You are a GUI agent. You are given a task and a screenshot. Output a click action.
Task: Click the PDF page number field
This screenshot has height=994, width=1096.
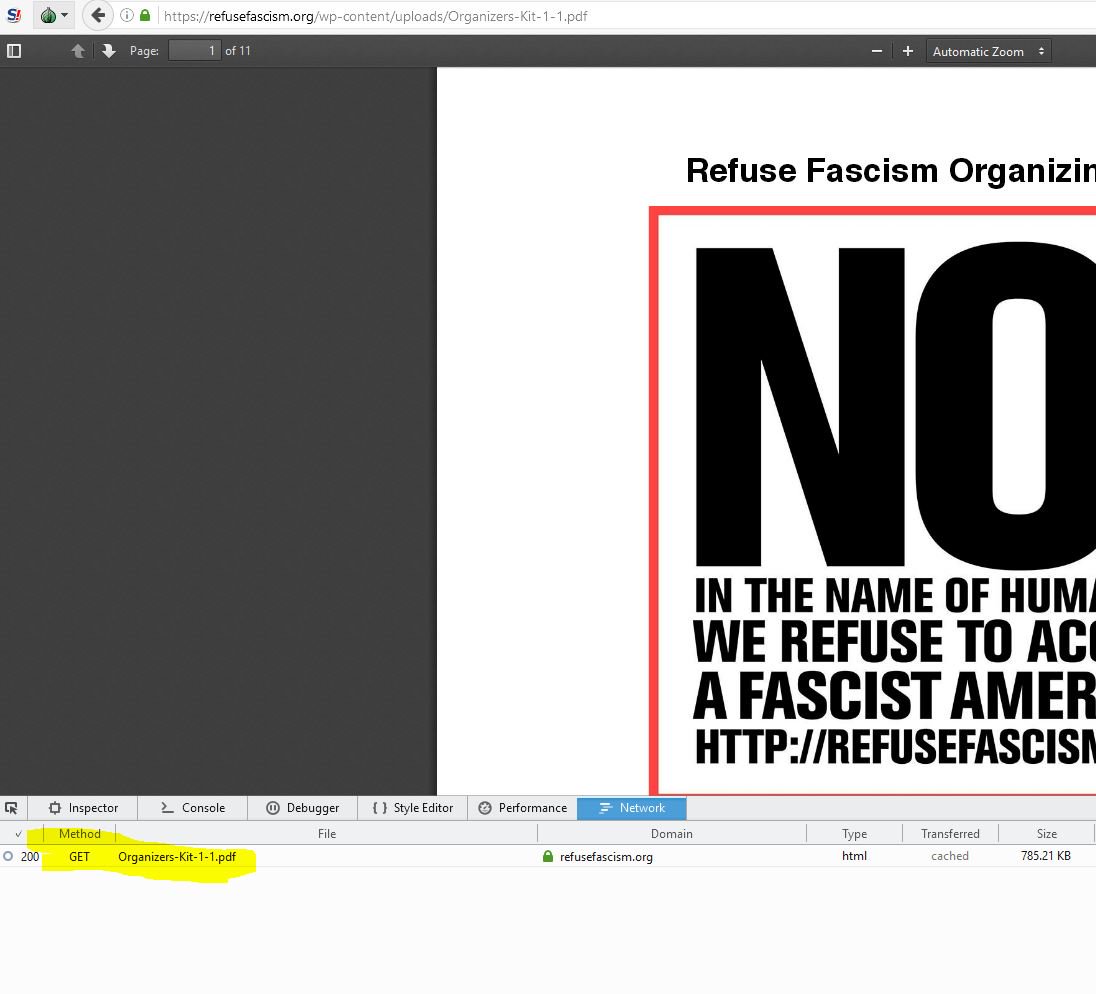(x=194, y=51)
